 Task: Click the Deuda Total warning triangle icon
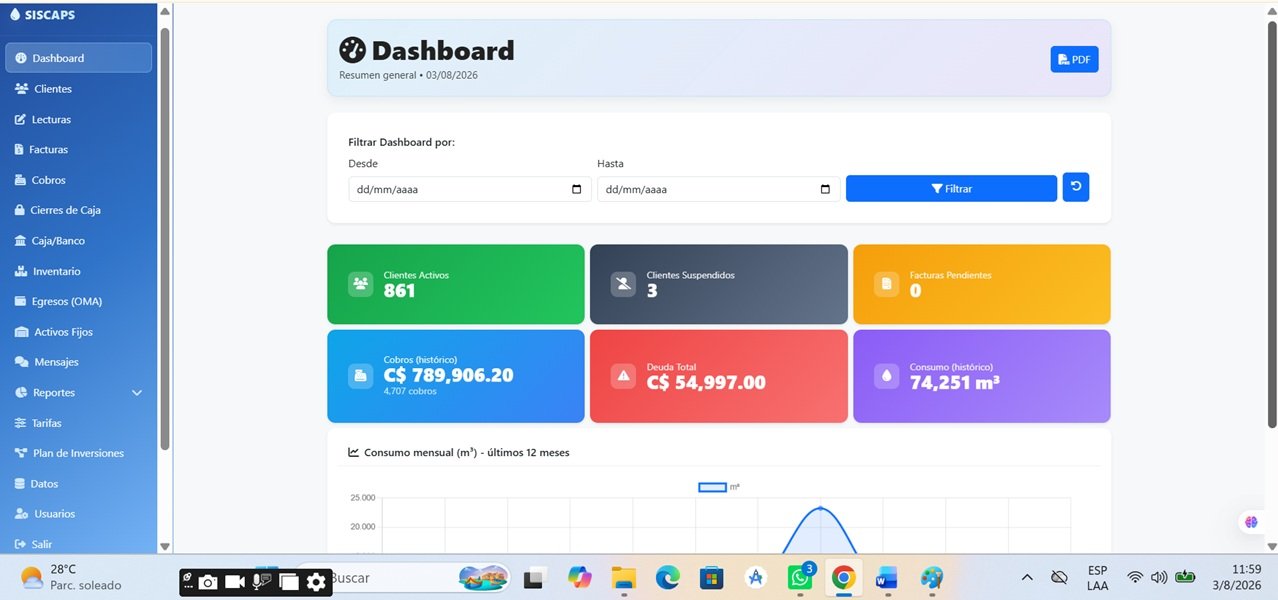pos(623,375)
